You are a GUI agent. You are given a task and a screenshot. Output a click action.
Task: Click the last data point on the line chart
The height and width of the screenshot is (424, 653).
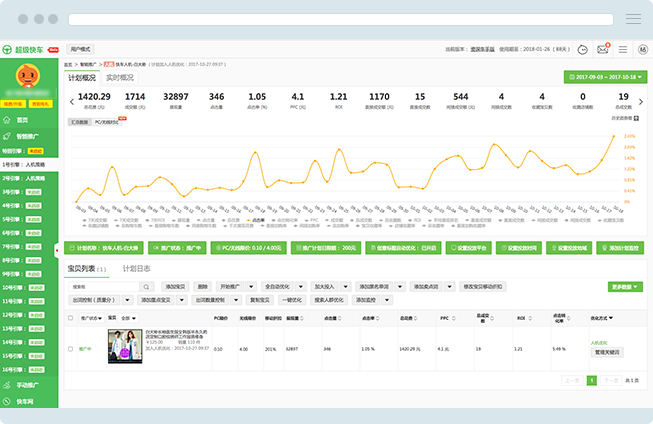[x=615, y=136]
